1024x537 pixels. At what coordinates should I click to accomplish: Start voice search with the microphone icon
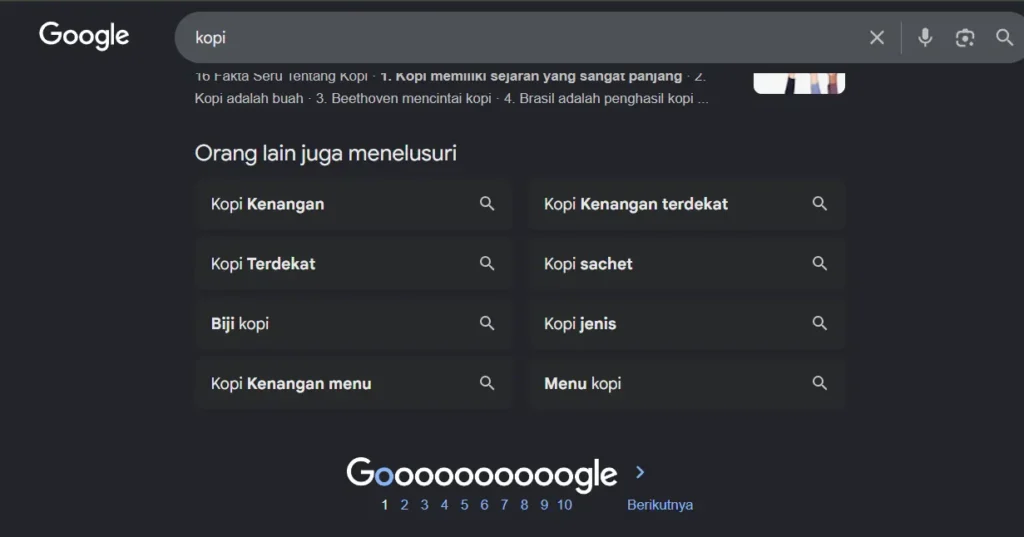pos(925,38)
